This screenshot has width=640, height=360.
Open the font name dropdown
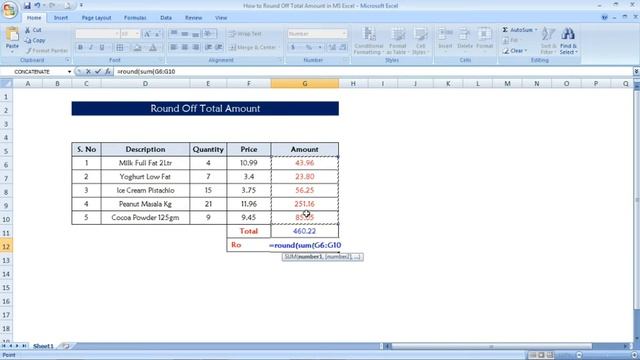(x=117, y=34)
